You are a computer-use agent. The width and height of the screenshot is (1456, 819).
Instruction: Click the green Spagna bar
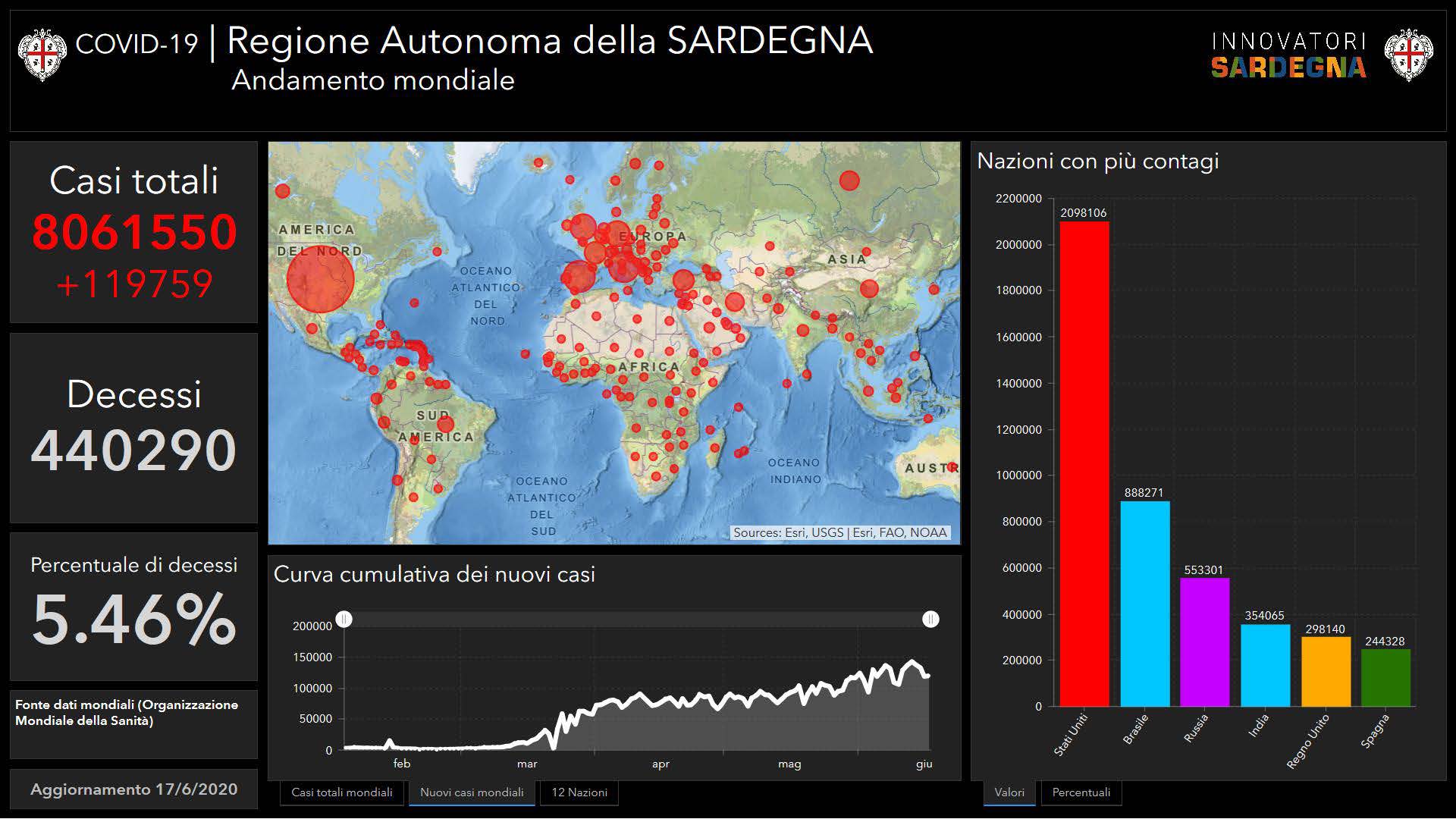tap(1385, 678)
